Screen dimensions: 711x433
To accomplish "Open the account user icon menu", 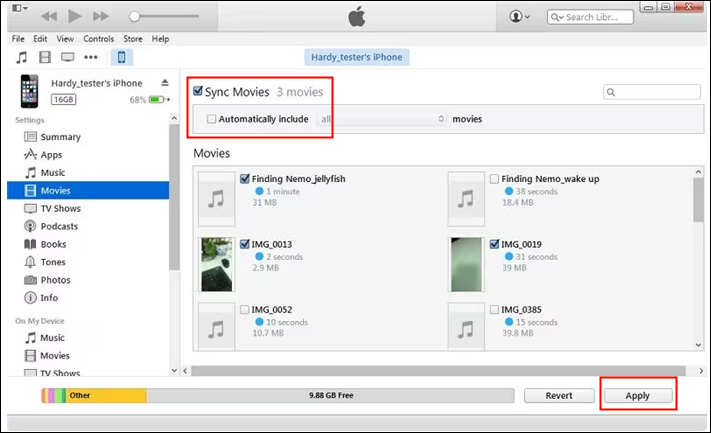I will pos(519,16).
